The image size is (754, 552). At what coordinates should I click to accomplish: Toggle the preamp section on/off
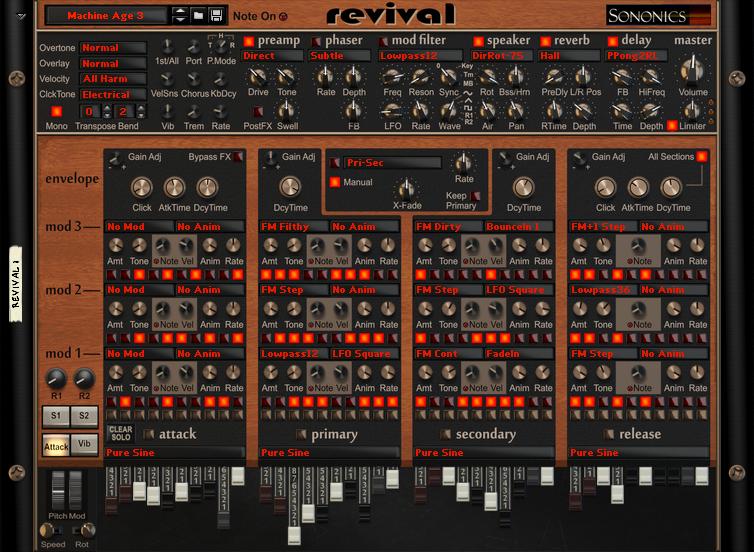[249, 41]
